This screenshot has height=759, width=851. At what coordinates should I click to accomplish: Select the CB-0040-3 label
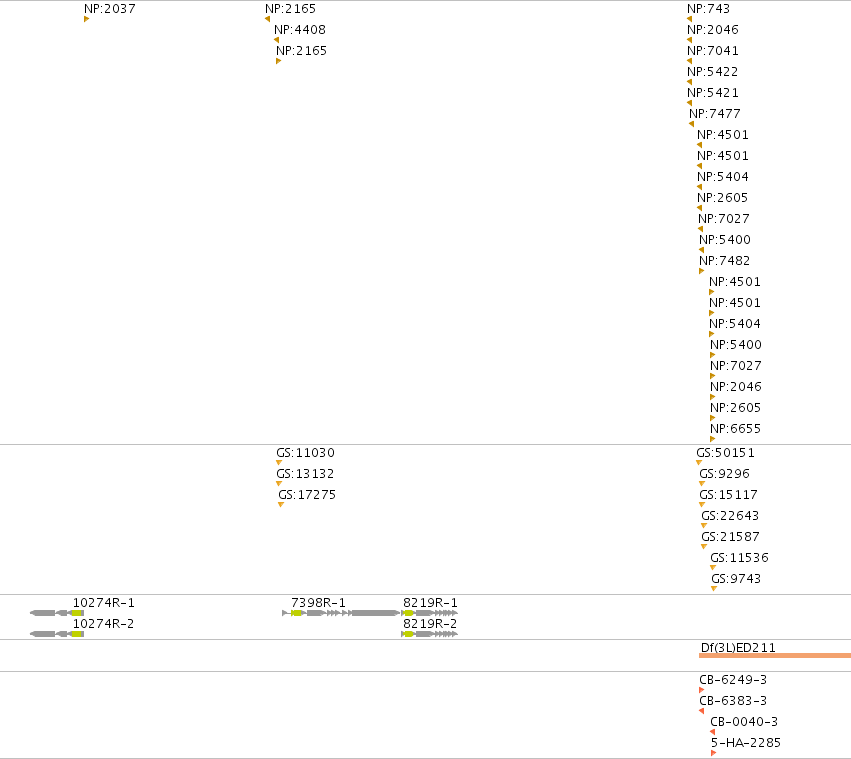tap(744, 722)
